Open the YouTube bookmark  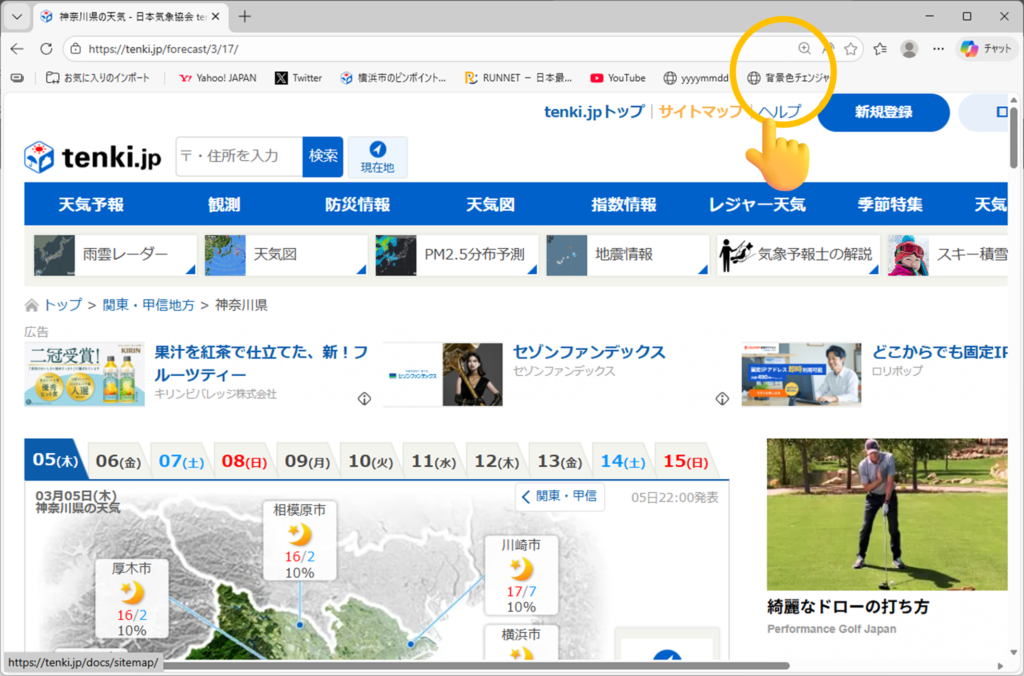[617, 78]
